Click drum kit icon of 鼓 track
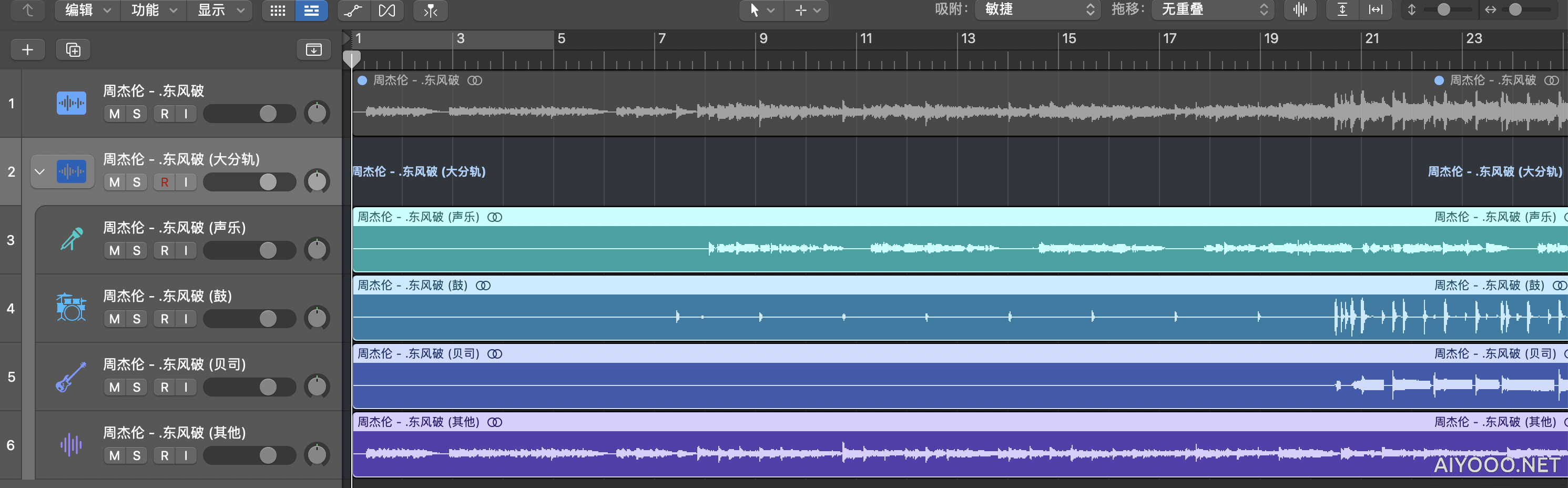The height and width of the screenshot is (488, 1568). (x=71, y=307)
